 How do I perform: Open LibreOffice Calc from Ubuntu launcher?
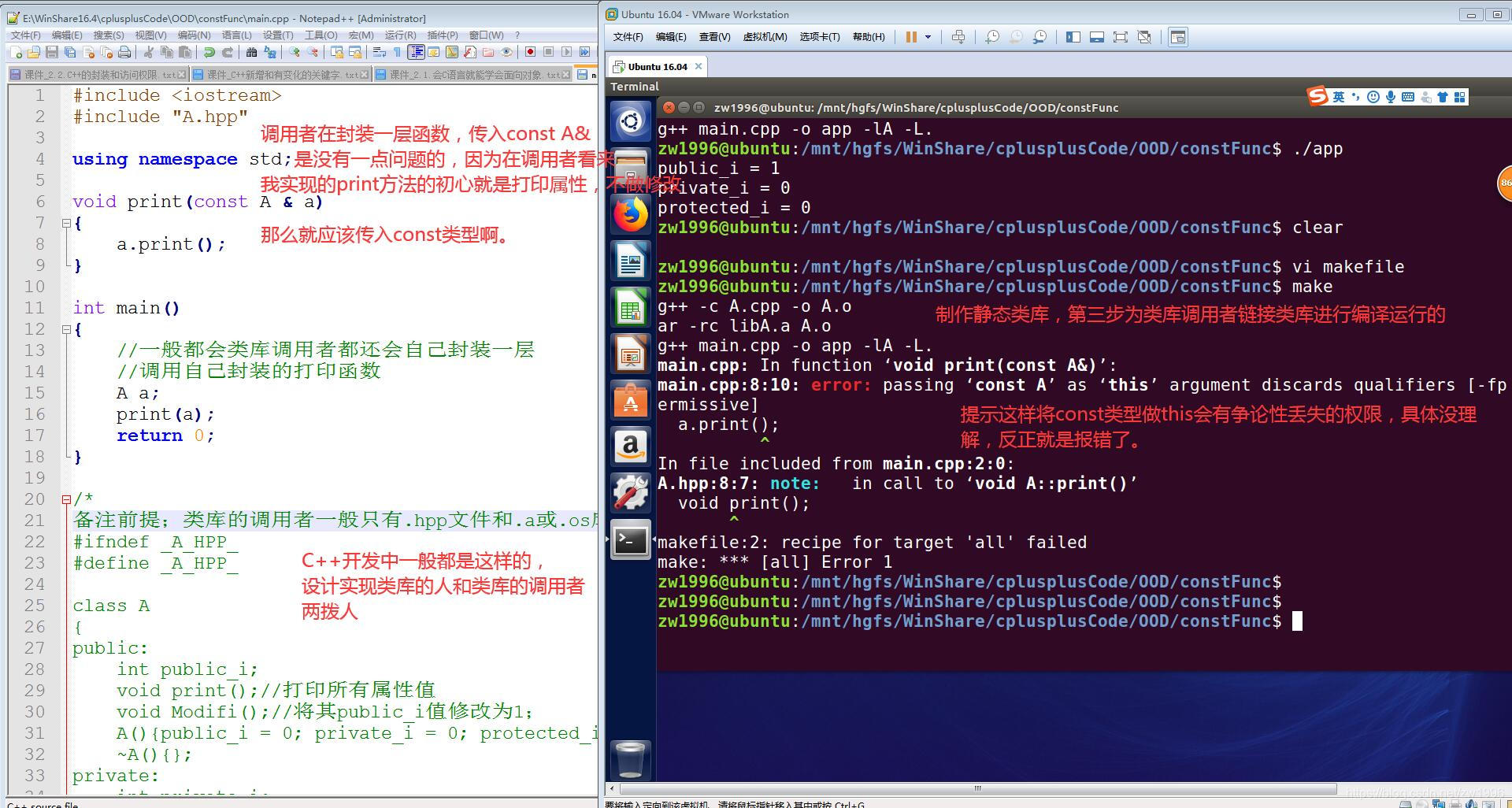click(x=630, y=307)
